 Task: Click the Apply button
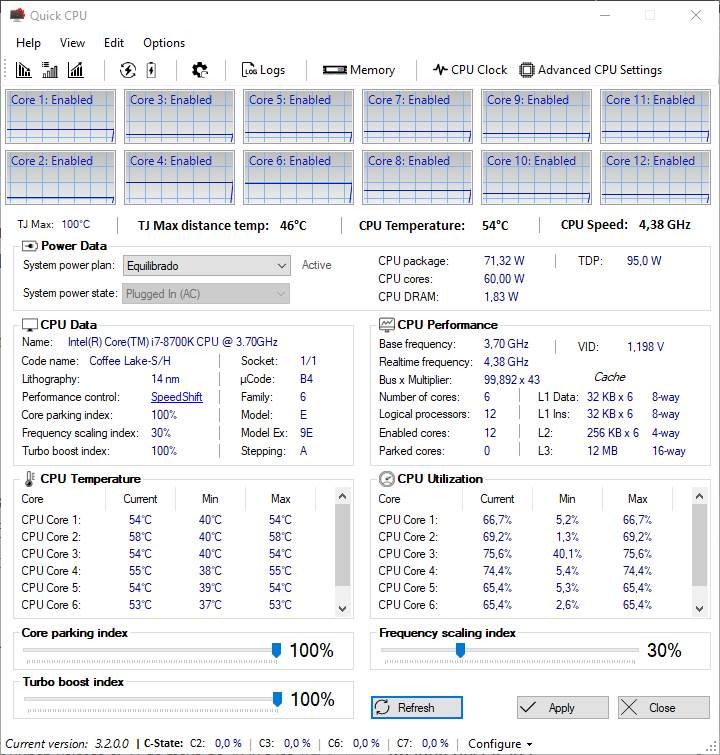point(563,707)
